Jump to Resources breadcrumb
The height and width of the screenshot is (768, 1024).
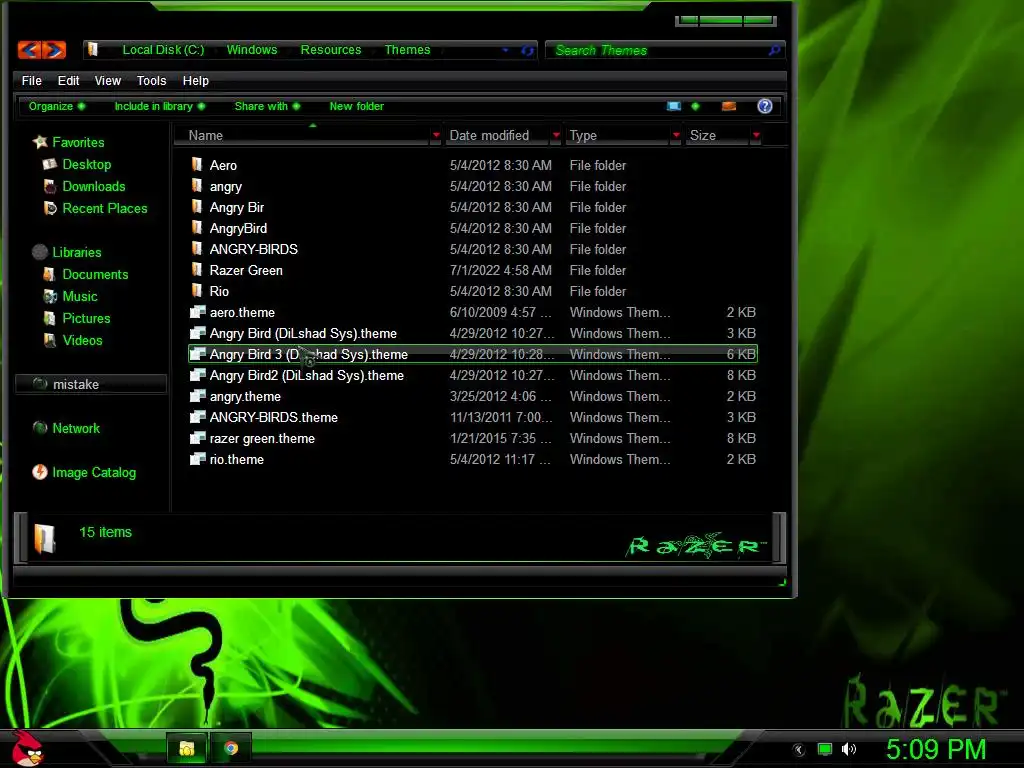pos(330,50)
